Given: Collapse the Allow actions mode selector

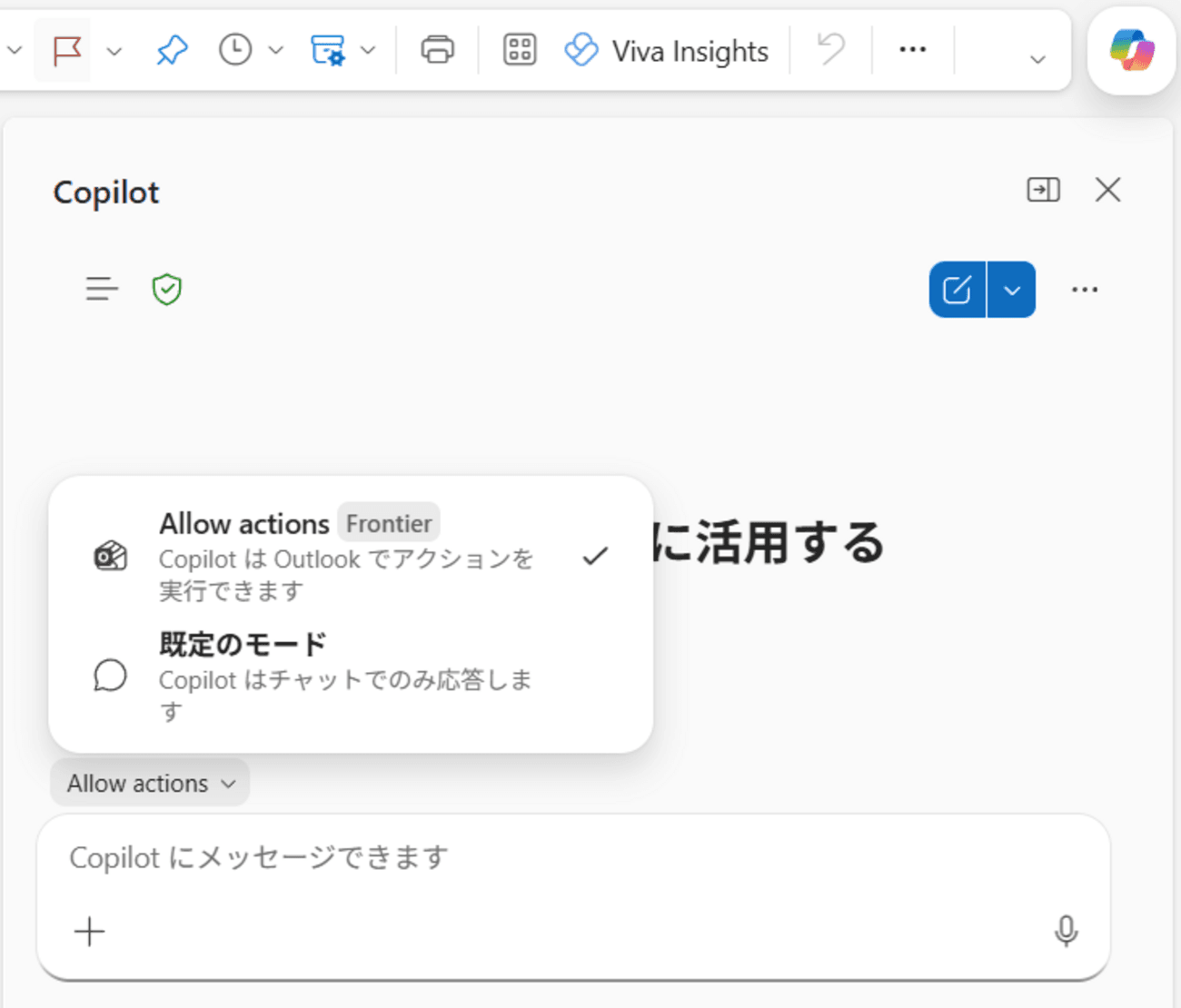Looking at the screenshot, I should pyautogui.click(x=150, y=783).
